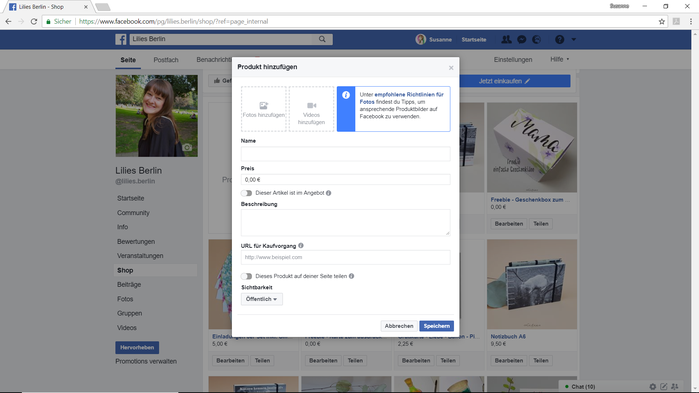Open Community in the sidebar
Image resolution: width=699 pixels, height=393 pixels.
[133, 213]
